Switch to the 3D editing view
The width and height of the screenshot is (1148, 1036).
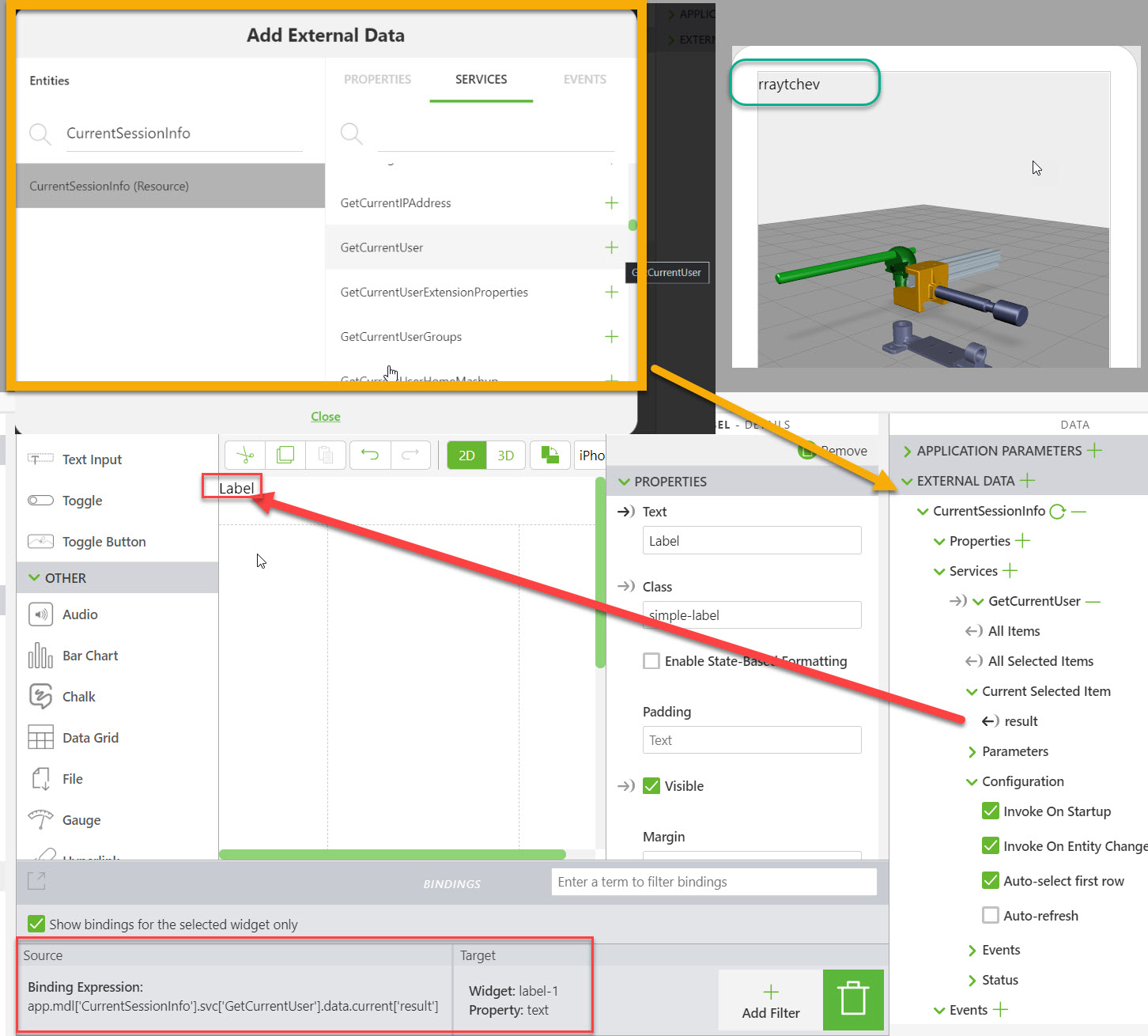(505, 455)
